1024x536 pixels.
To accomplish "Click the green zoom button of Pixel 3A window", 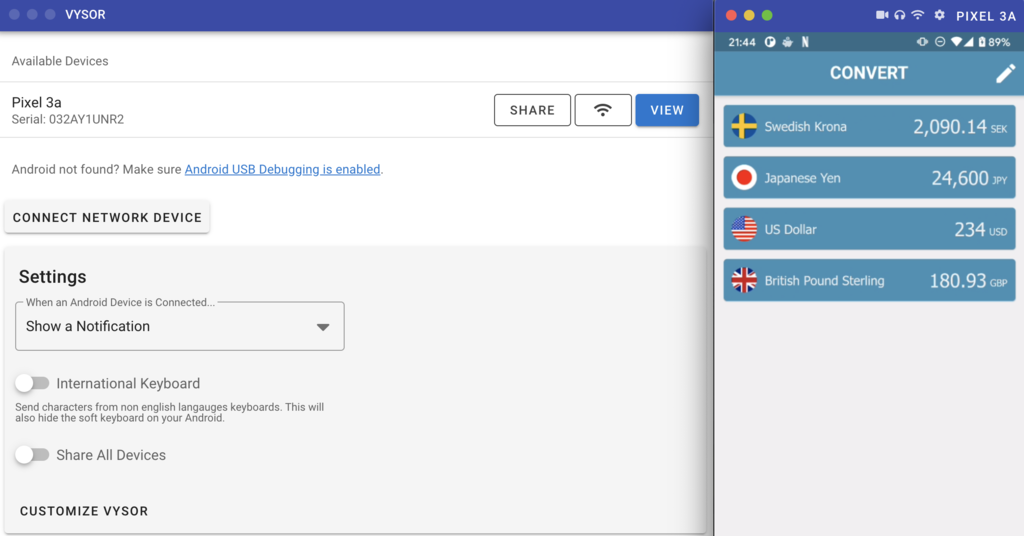I will coord(767,15).
